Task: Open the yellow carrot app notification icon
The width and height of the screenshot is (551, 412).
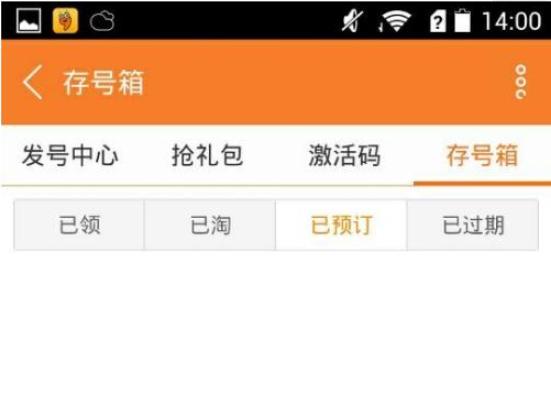Action: (65, 21)
